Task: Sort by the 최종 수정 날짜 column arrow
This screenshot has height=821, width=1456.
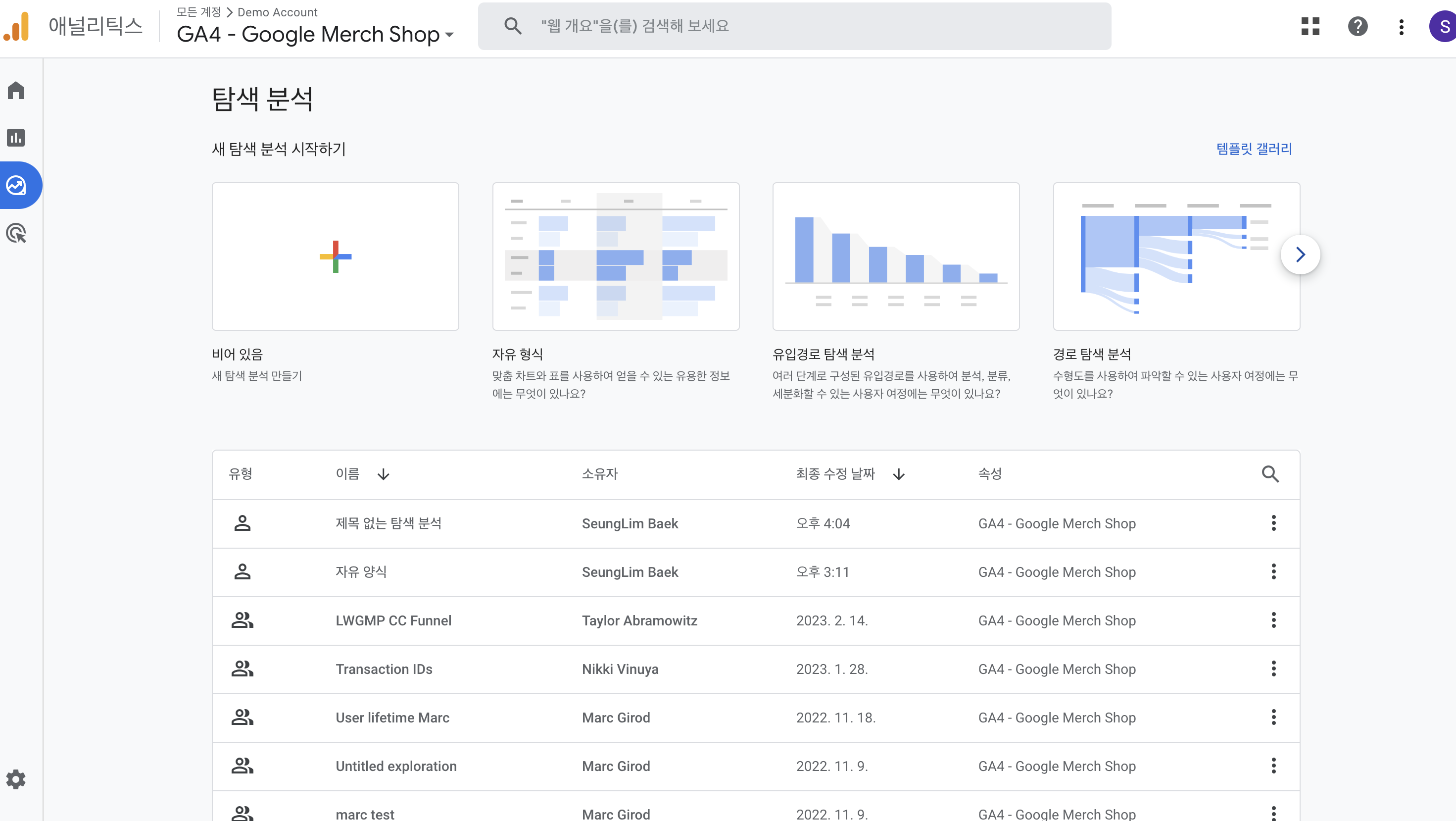Action: (x=899, y=474)
